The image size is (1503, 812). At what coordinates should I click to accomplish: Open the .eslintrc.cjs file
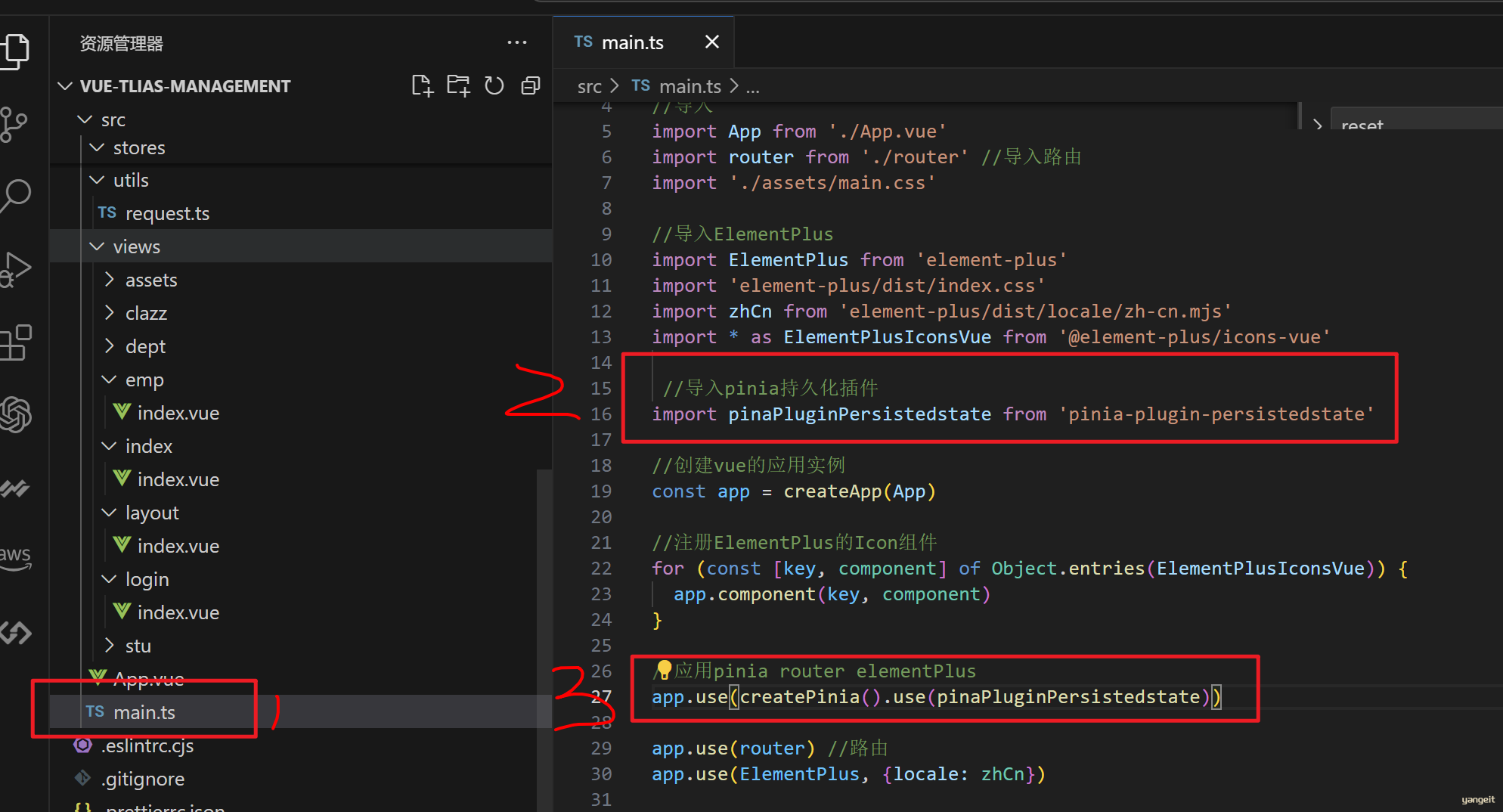click(301, 745)
